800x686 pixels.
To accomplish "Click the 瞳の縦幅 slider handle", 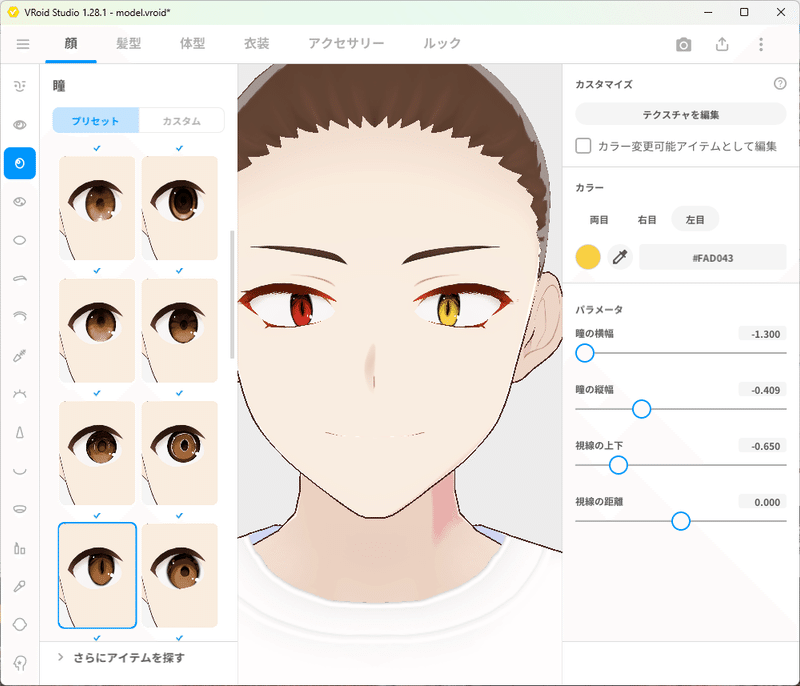I will (641, 409).
